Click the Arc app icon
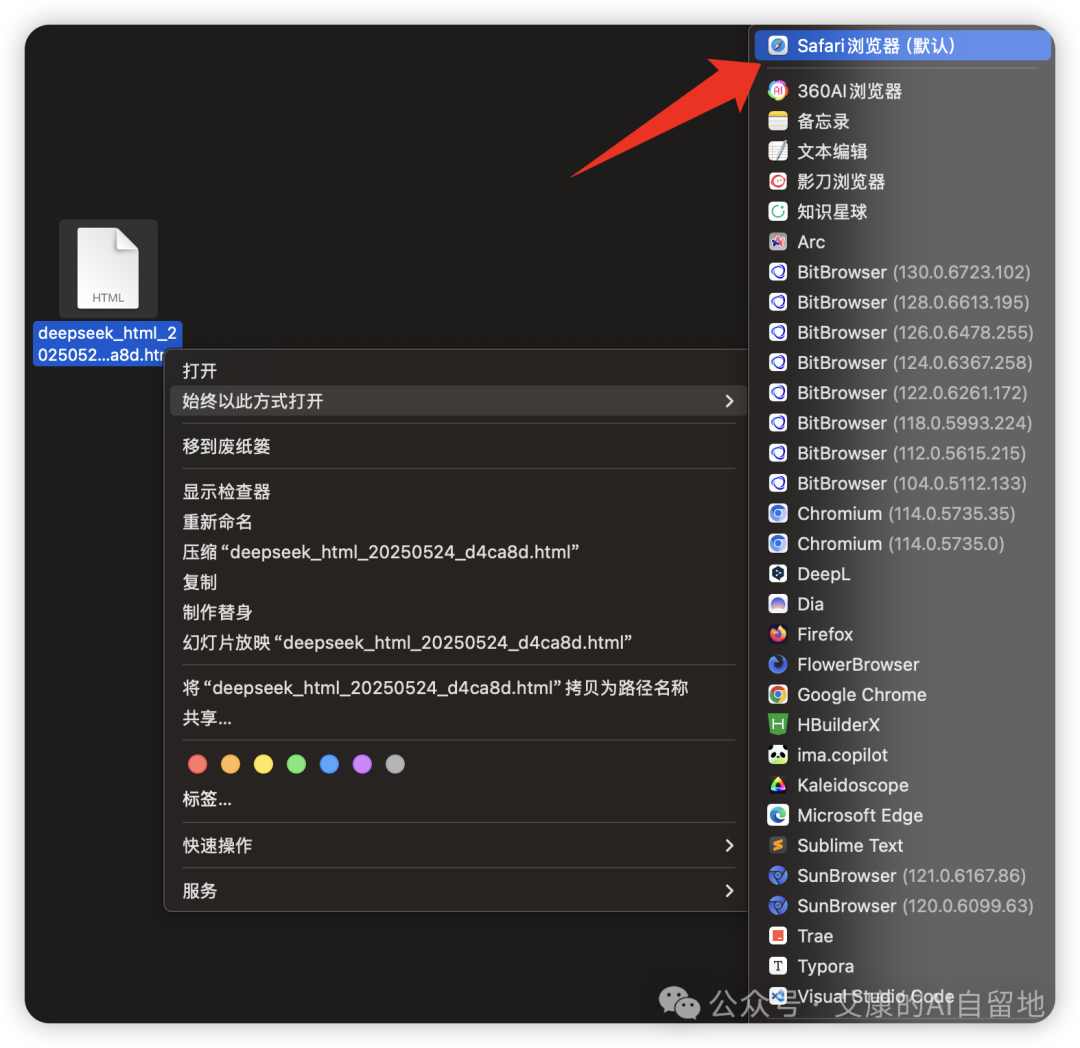 778,242
